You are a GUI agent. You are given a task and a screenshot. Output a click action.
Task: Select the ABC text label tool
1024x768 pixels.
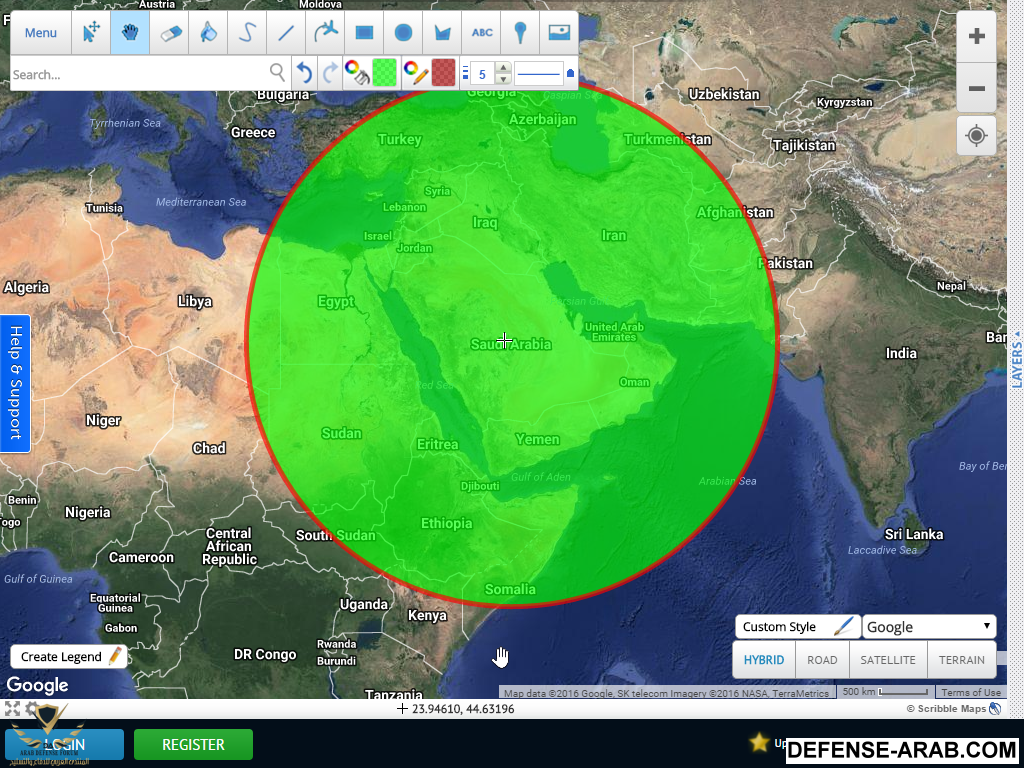482,33
